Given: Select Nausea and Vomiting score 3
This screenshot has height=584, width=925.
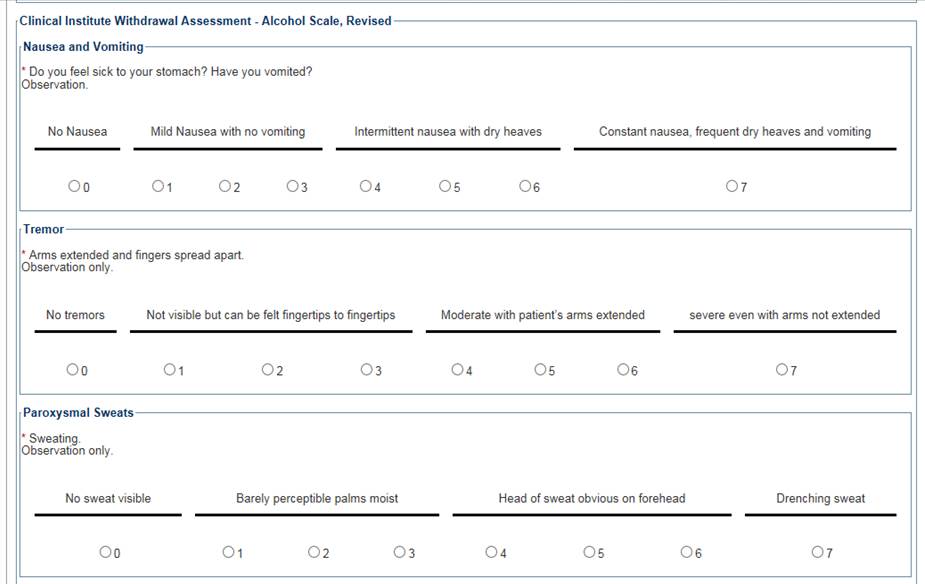Looking at the screenshot, I should point(292,186).
